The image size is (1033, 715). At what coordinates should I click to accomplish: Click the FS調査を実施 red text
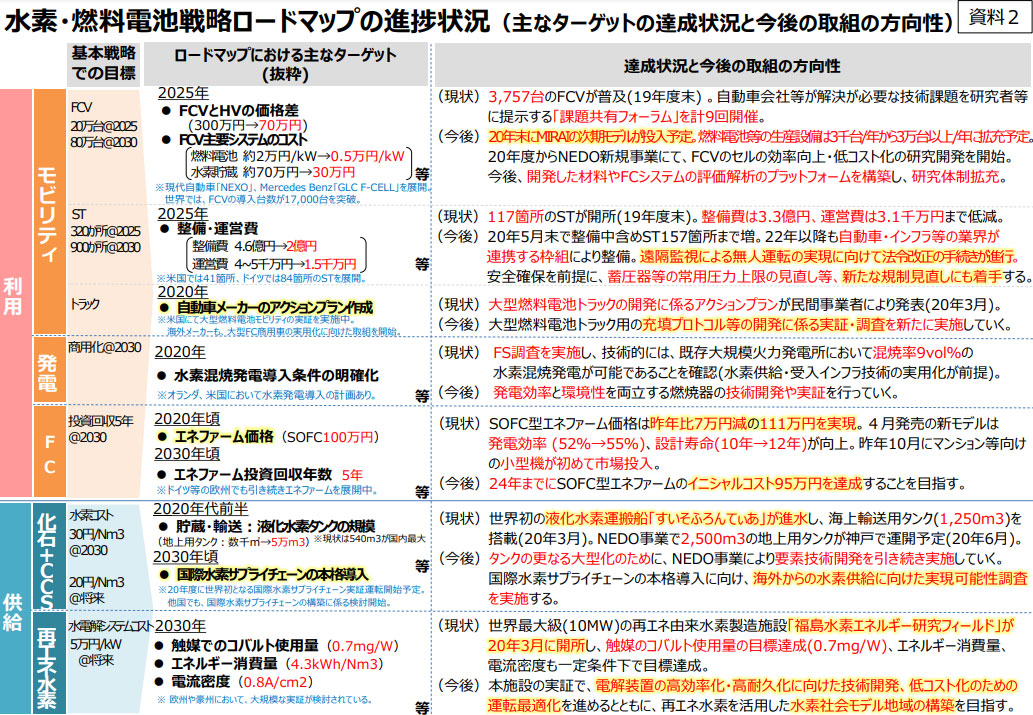point(537,353)
